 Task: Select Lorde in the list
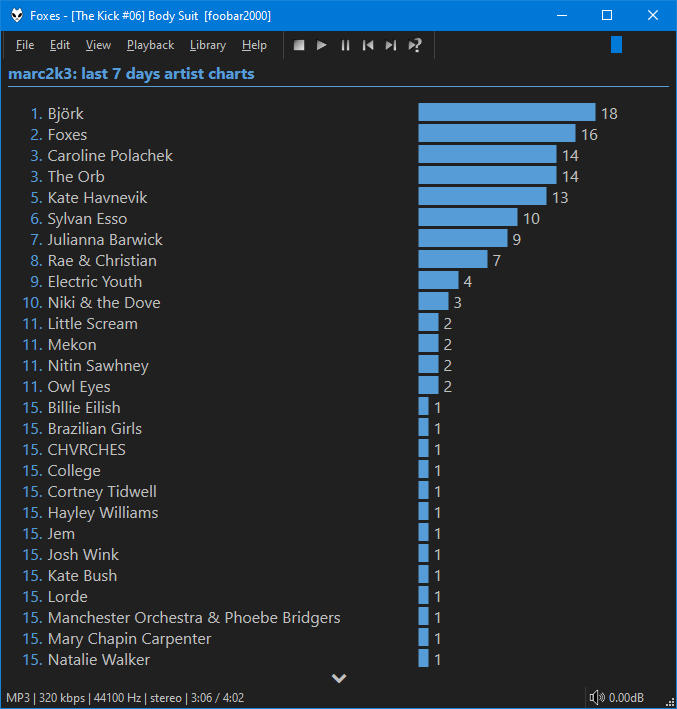click(x=67, y=597)
